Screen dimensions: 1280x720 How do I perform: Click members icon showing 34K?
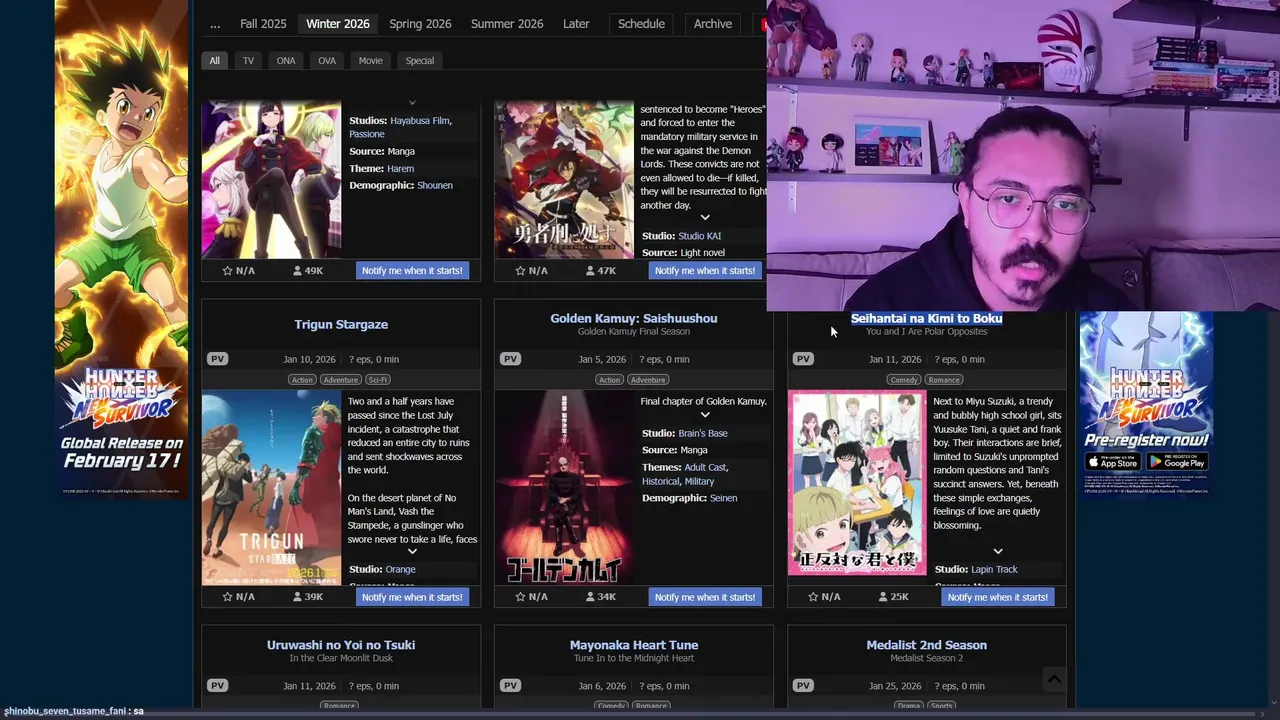click(591, 597)
